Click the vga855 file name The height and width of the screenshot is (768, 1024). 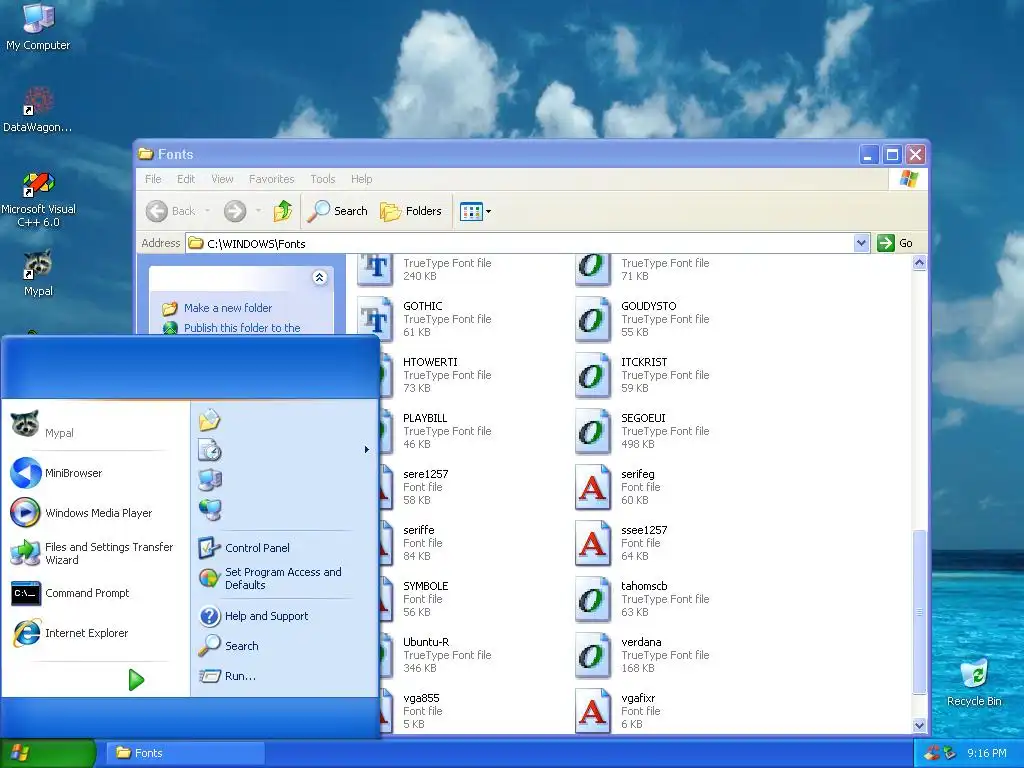421,698
